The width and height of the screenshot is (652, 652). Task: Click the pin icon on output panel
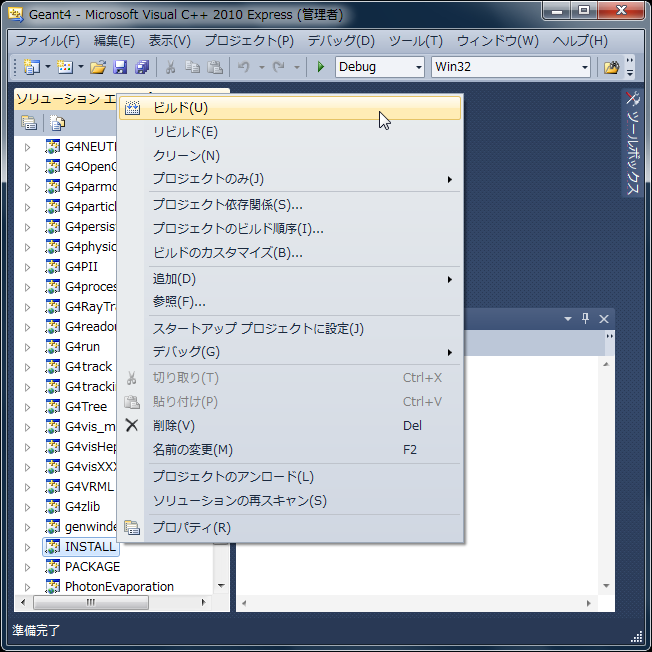585,319
